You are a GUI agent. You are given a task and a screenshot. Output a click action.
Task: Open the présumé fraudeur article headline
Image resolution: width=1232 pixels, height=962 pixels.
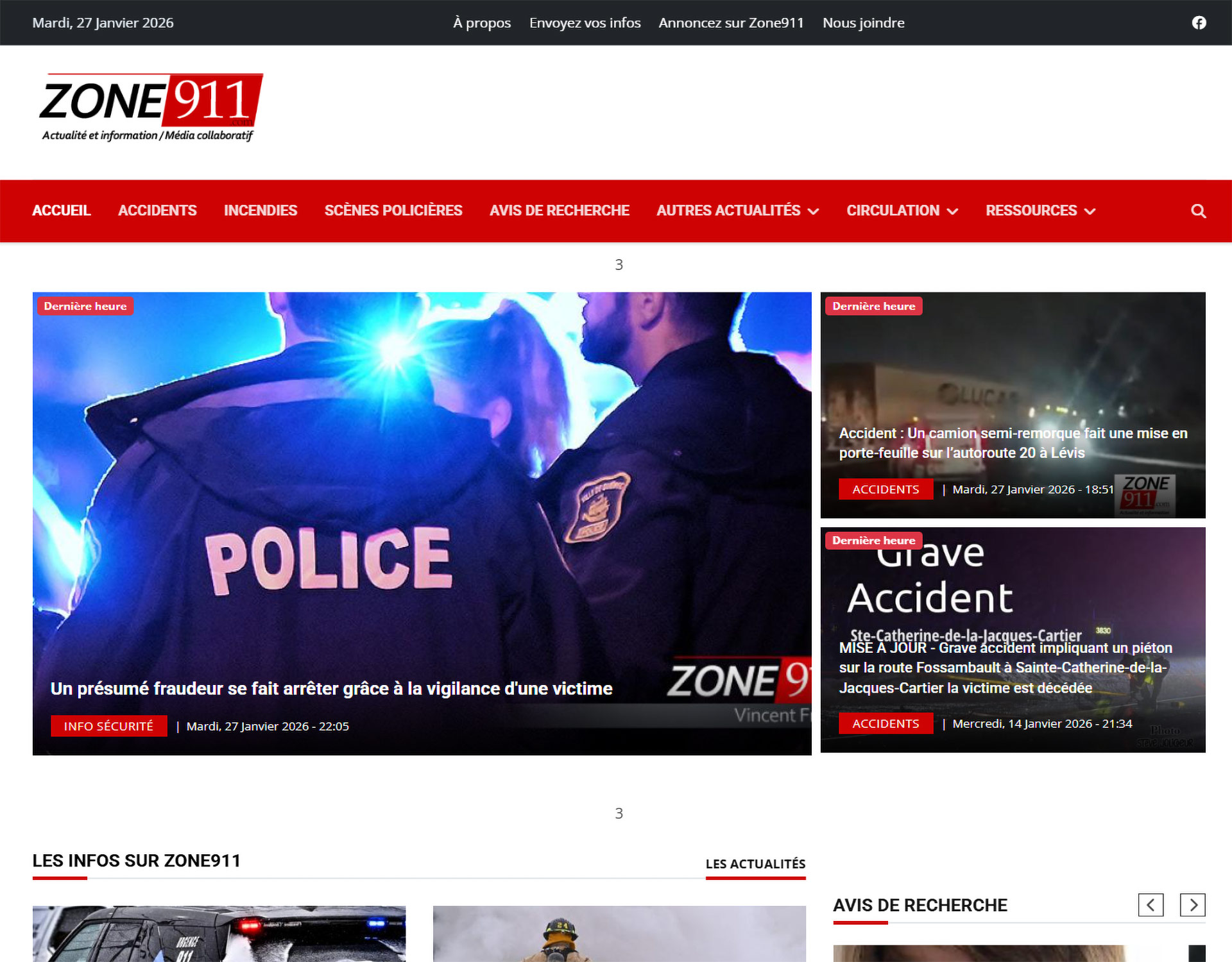tap(331, 689)
